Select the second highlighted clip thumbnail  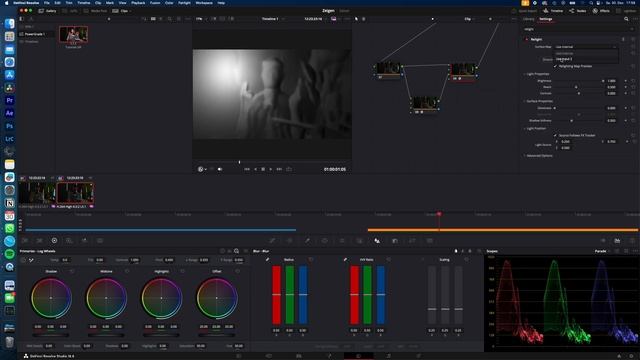point(75,192)
